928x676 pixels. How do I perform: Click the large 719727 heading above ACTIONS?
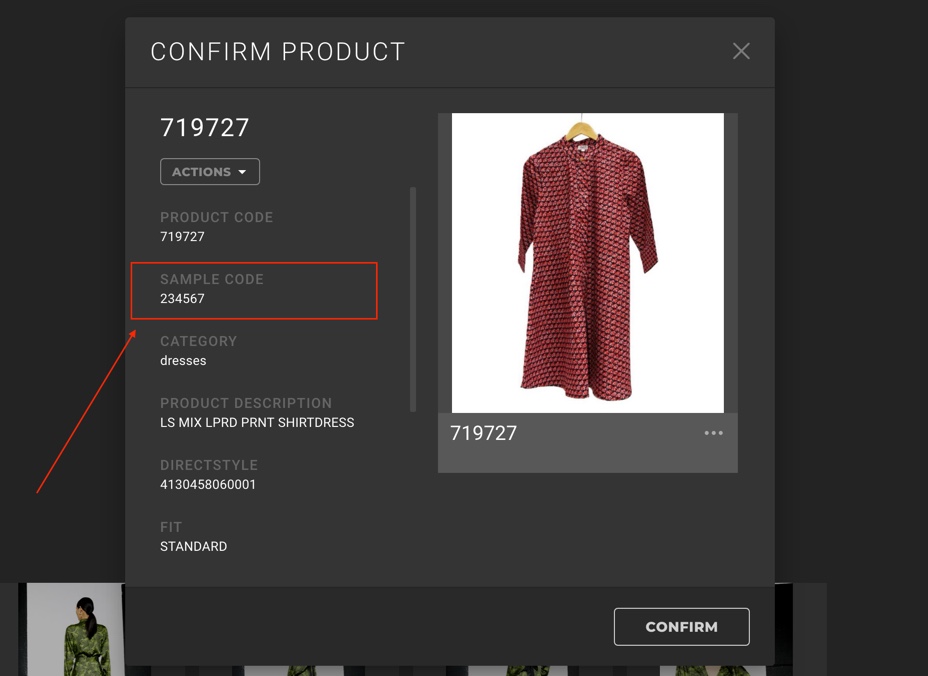click(205, 128)
